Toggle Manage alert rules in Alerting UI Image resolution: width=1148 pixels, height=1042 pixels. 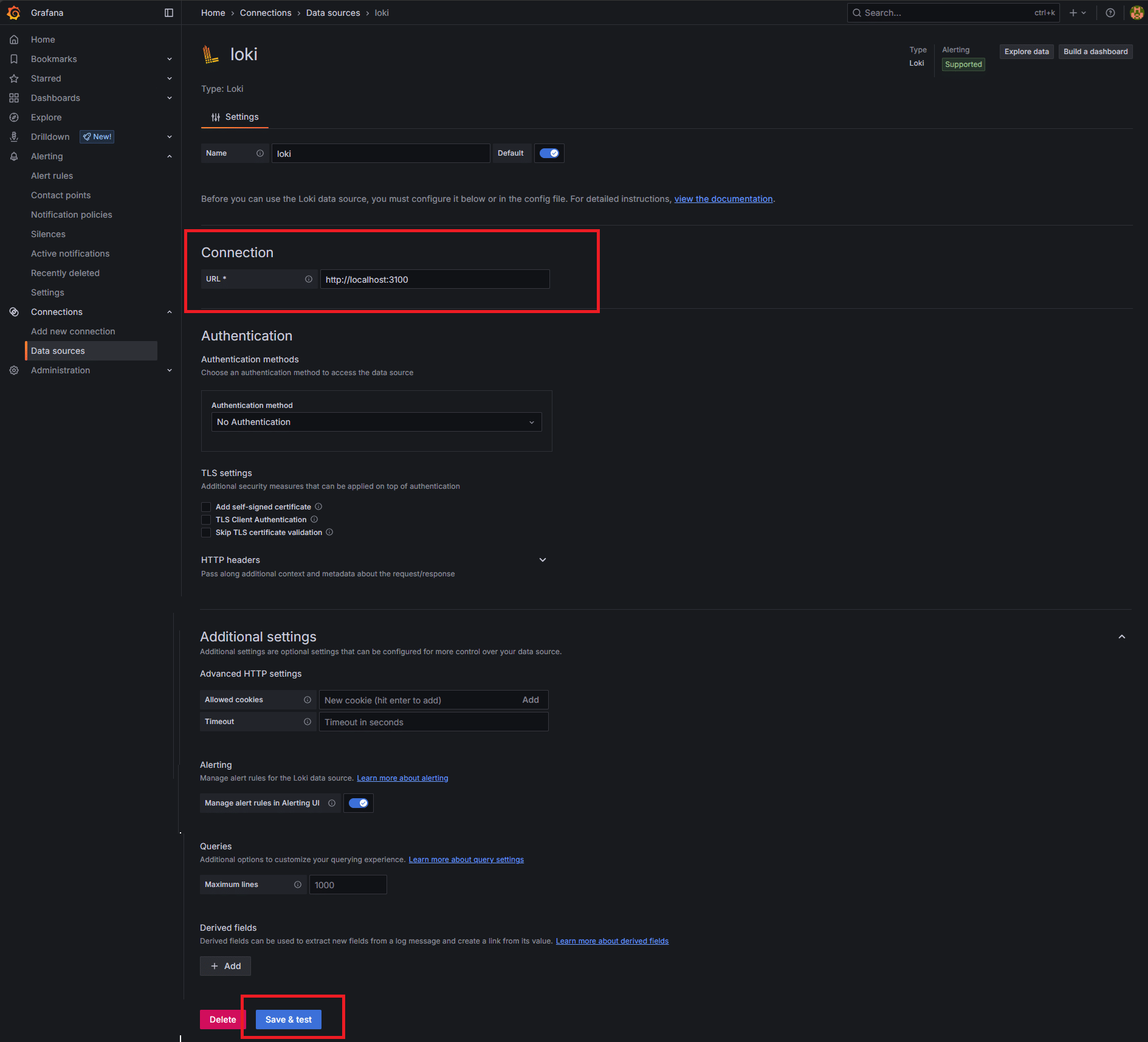359,803
